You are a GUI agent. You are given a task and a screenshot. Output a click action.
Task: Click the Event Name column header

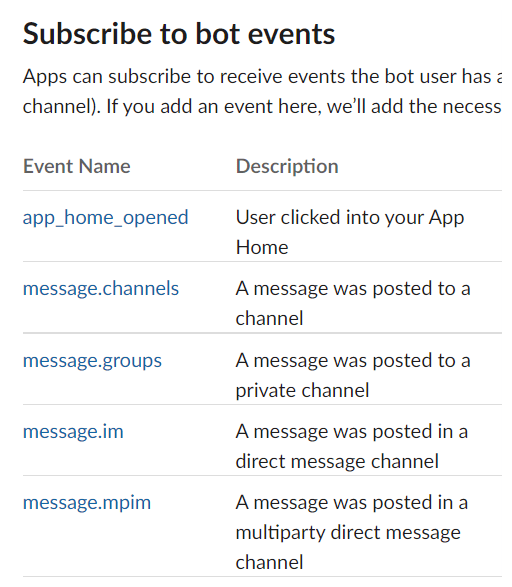(77, 166)
